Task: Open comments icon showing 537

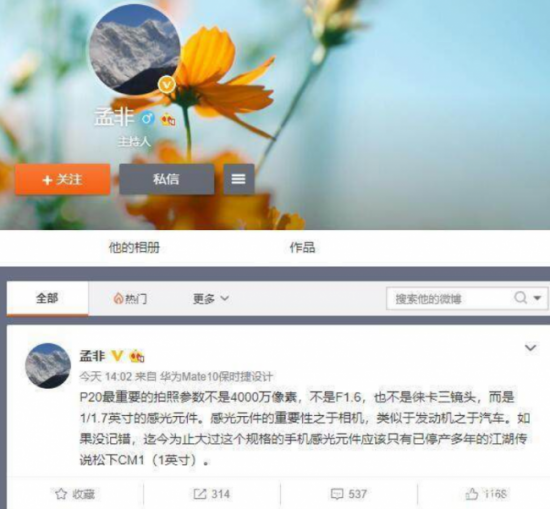Action: point(337,494)
